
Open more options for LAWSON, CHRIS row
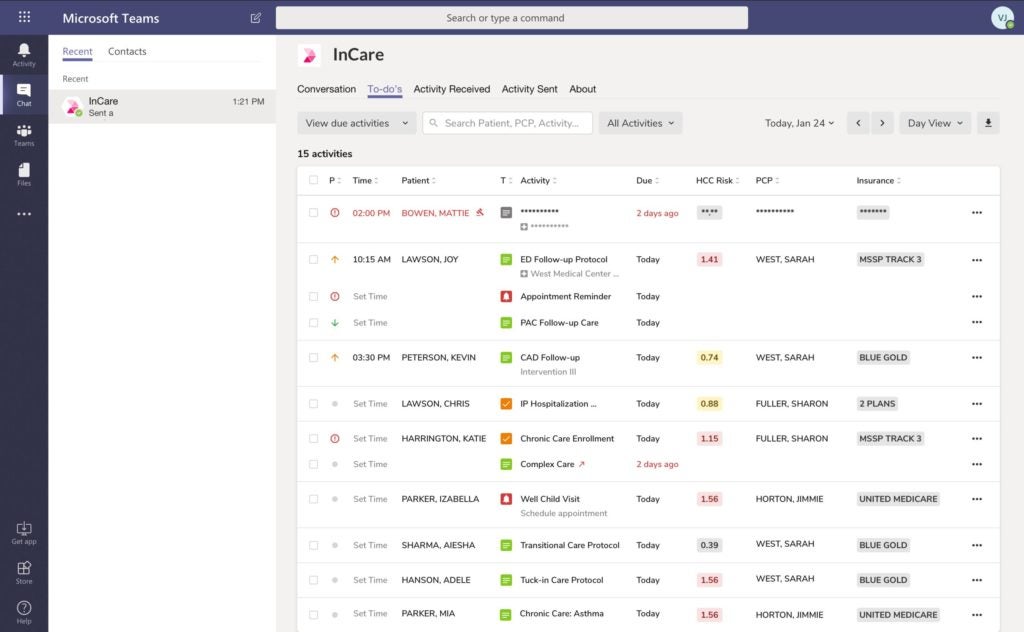click(976, 404)
